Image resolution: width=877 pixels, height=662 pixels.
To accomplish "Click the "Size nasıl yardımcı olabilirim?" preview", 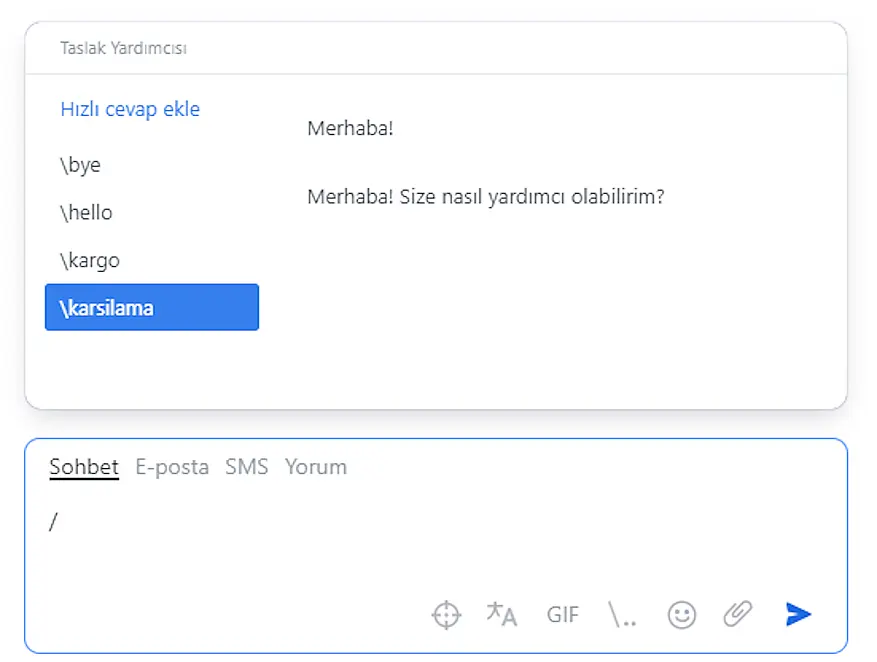I will [x=486, y=197].
